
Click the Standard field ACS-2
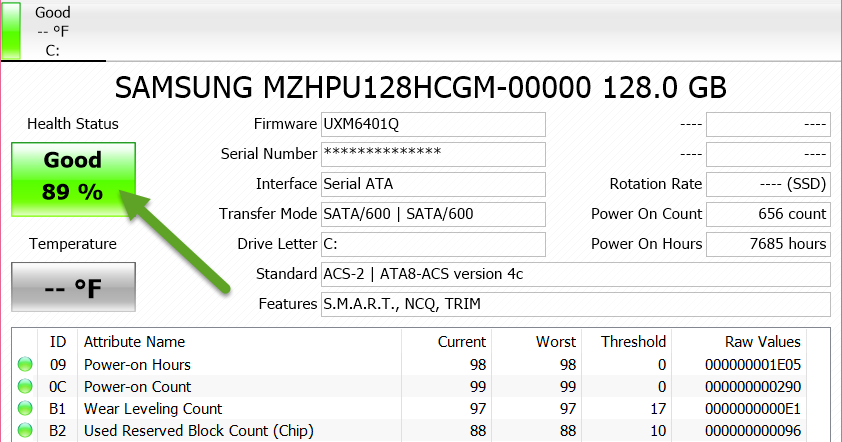(x=576, y=274)
